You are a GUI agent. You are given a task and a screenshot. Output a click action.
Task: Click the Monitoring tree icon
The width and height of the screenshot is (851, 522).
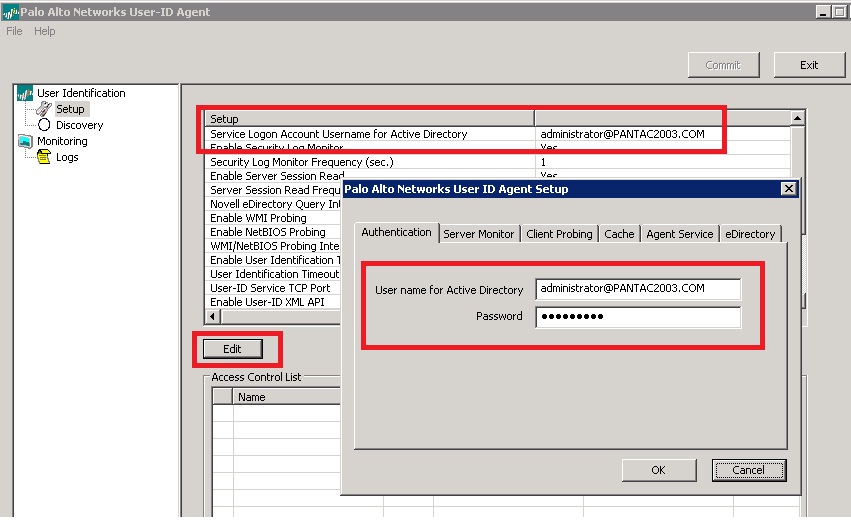coord(25,141)
